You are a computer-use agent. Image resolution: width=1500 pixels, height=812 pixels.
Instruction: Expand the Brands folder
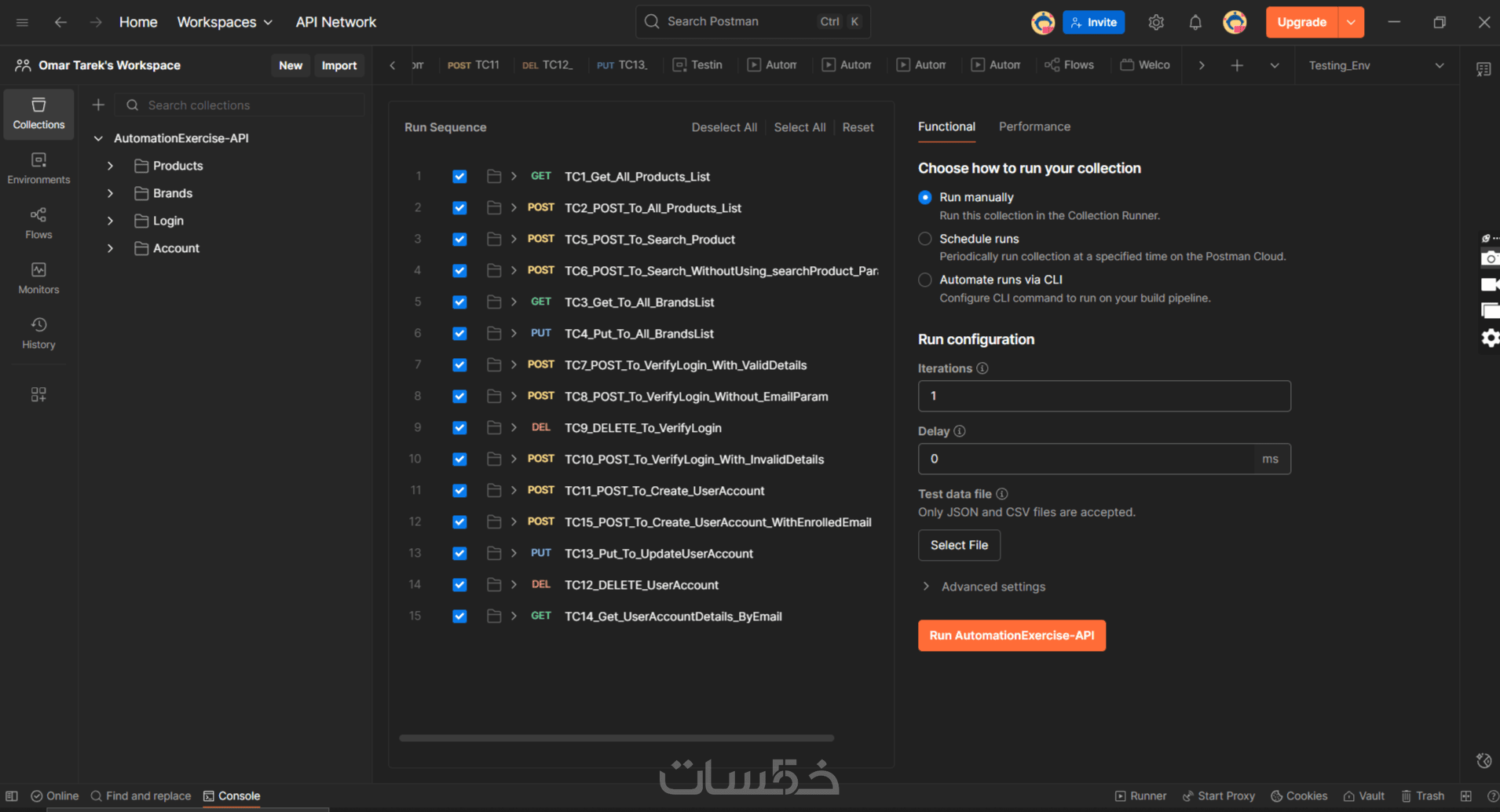[111, 193]
